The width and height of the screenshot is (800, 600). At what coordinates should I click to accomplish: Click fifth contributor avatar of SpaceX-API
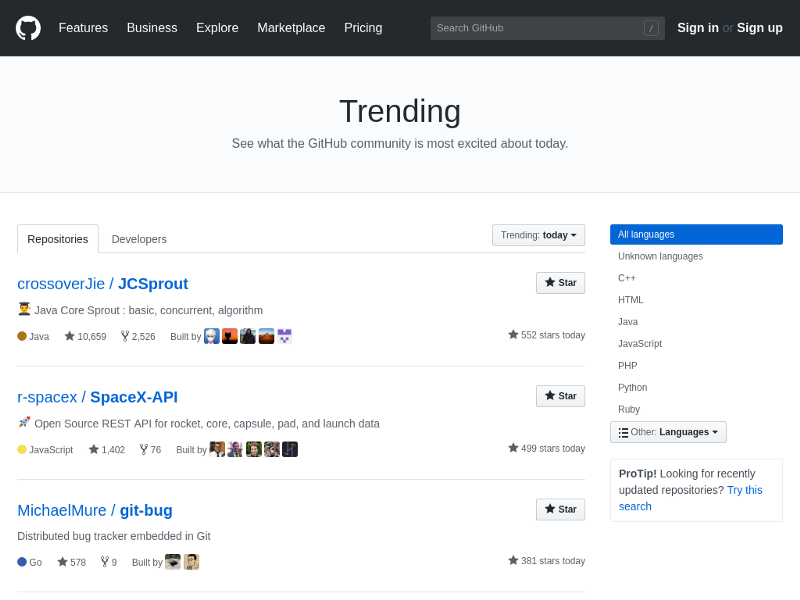[290, 449]
